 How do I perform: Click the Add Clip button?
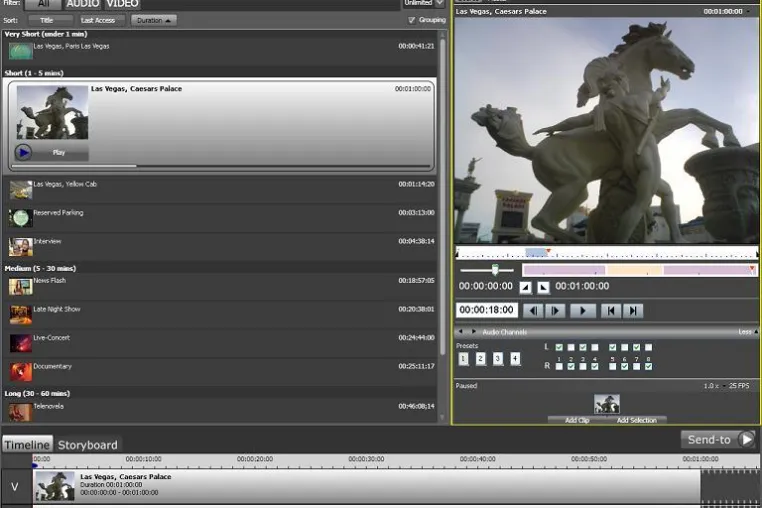[577, 420]
